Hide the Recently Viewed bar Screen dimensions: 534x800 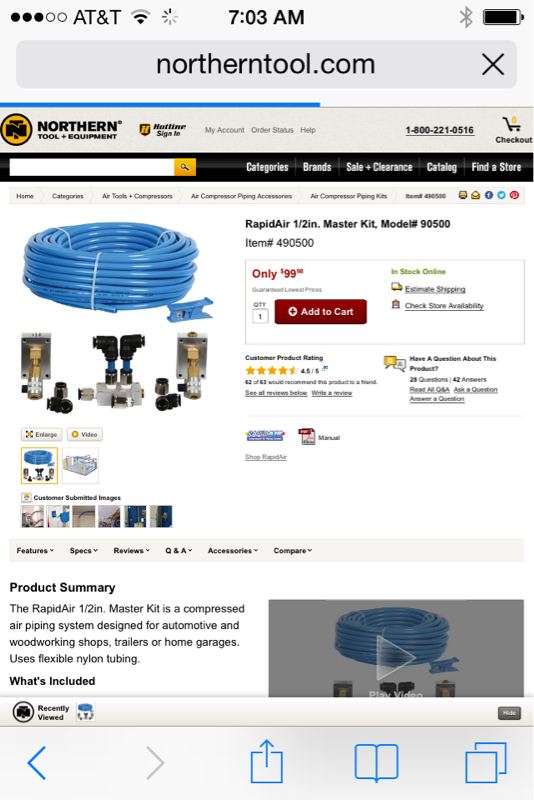pos(509,713)
